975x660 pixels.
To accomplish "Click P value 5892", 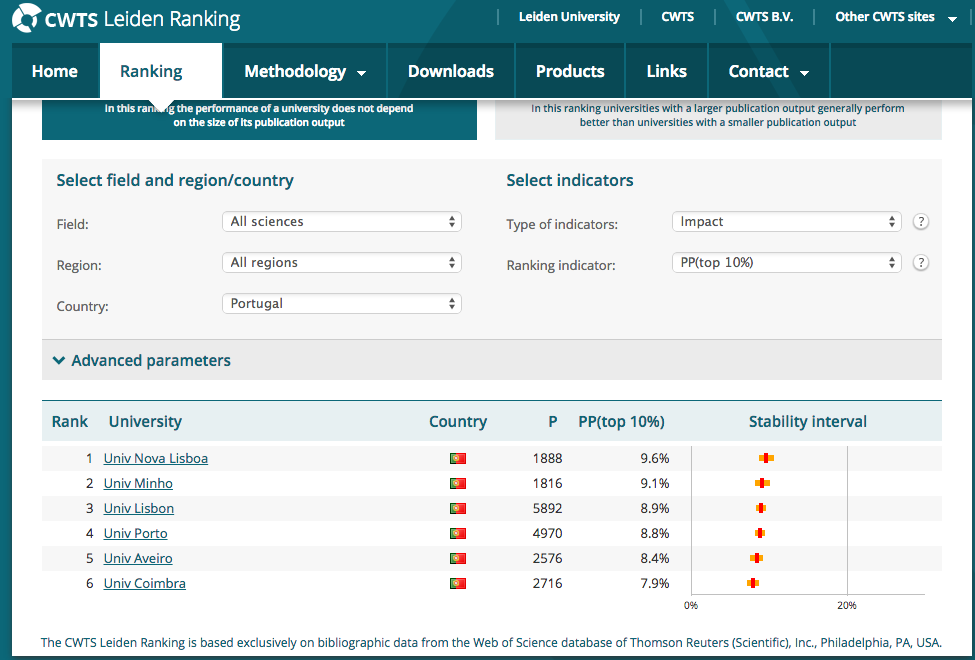I will pos(547,508).
